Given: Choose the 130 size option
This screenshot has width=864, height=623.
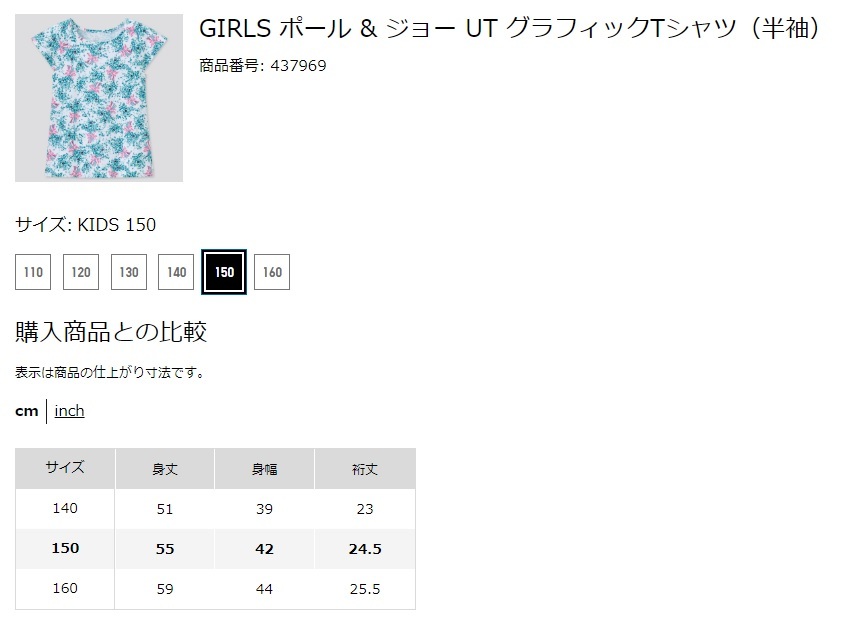Looking at the screenshot, I should 129,272.
